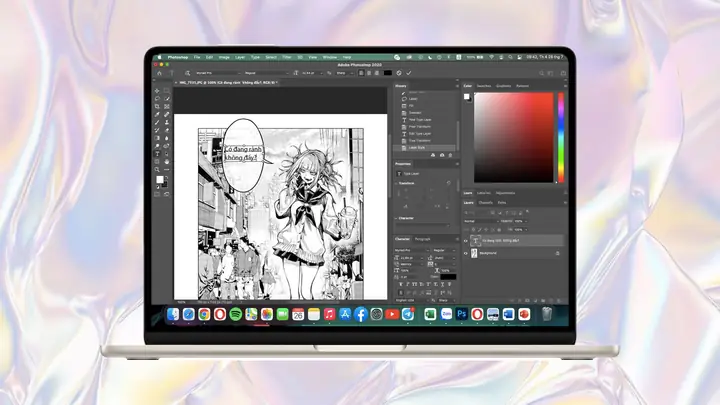Select the Rectangular Marquee tool

[x=166, y=91]
